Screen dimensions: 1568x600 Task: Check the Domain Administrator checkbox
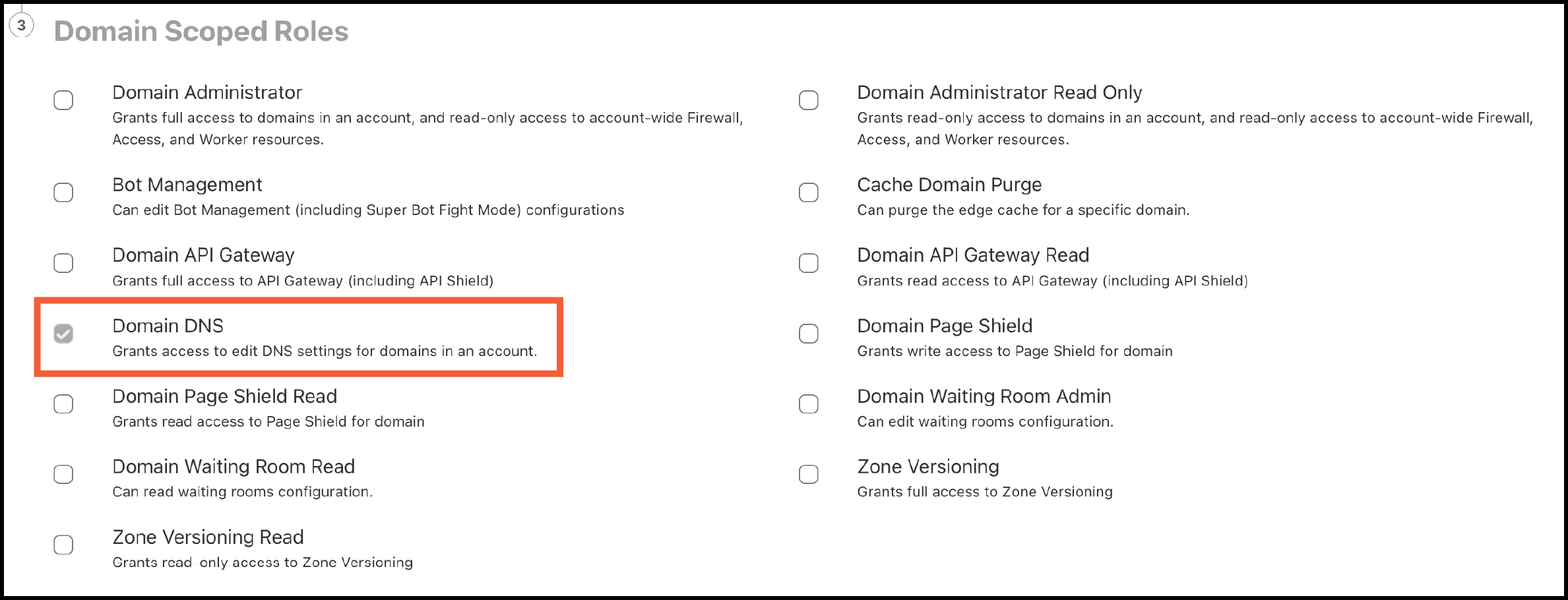(x=63, y=100)
